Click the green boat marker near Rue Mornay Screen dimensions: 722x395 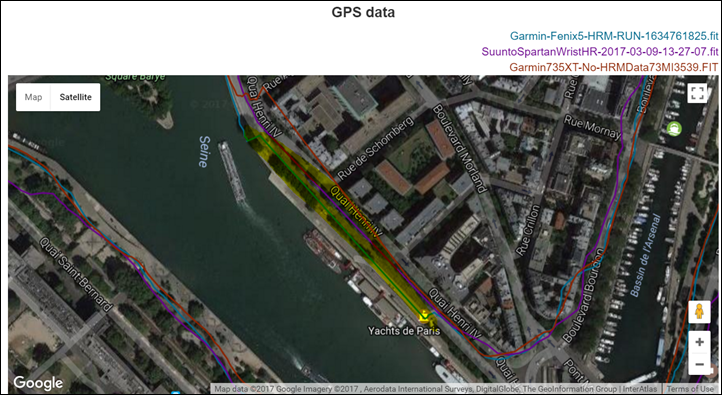pos(674,128)
